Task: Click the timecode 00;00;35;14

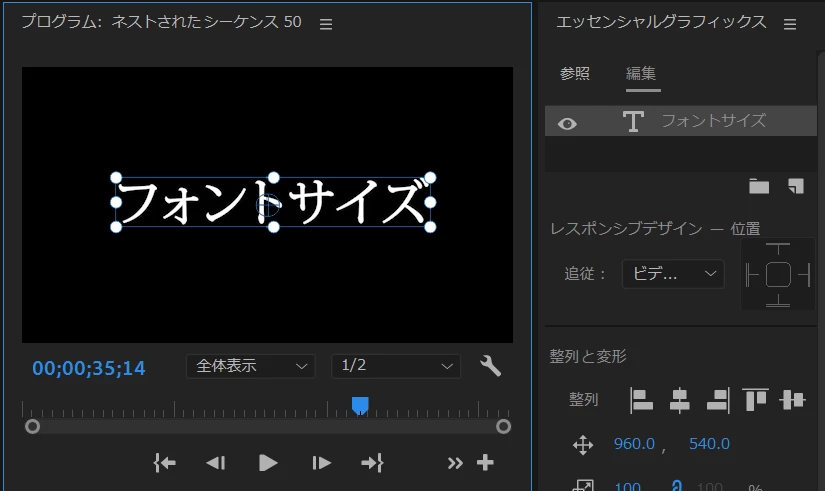Action: pos(88,368)
